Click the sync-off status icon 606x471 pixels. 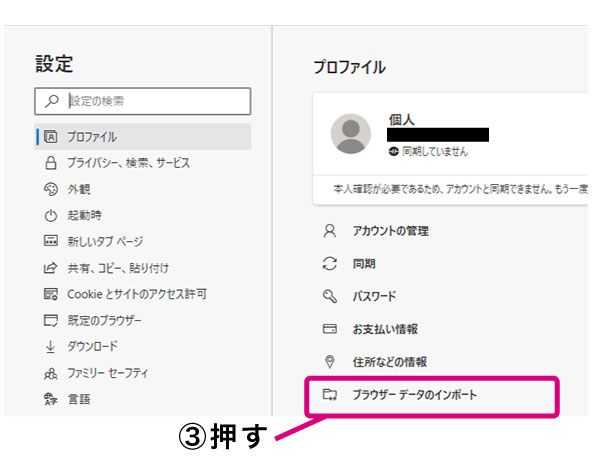pos(393,151)
